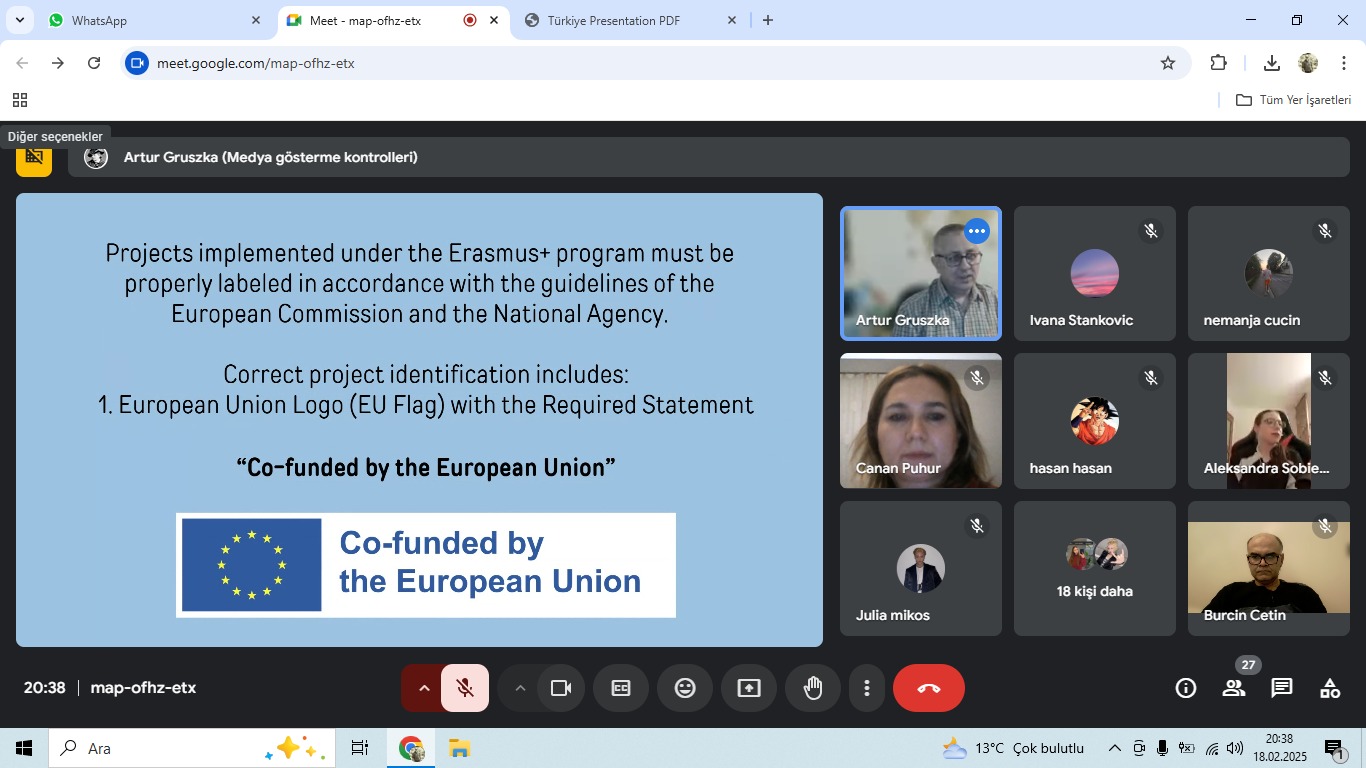The width and height of the screenshot is (1366, 768).
Task: Toggle closed captions
Action: pyautogui.click(x=621, y=688)
